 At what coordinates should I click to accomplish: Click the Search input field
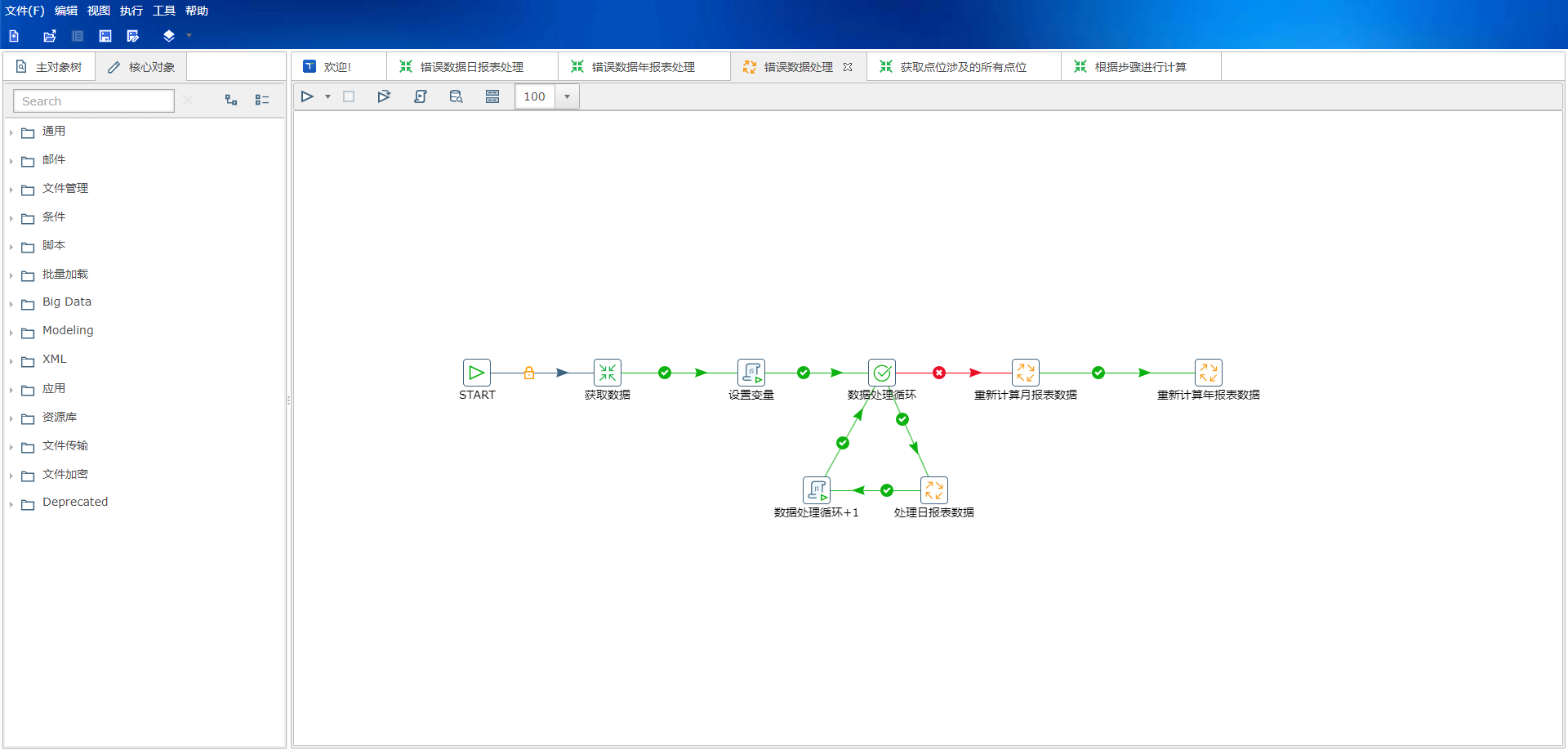[94, 101]
